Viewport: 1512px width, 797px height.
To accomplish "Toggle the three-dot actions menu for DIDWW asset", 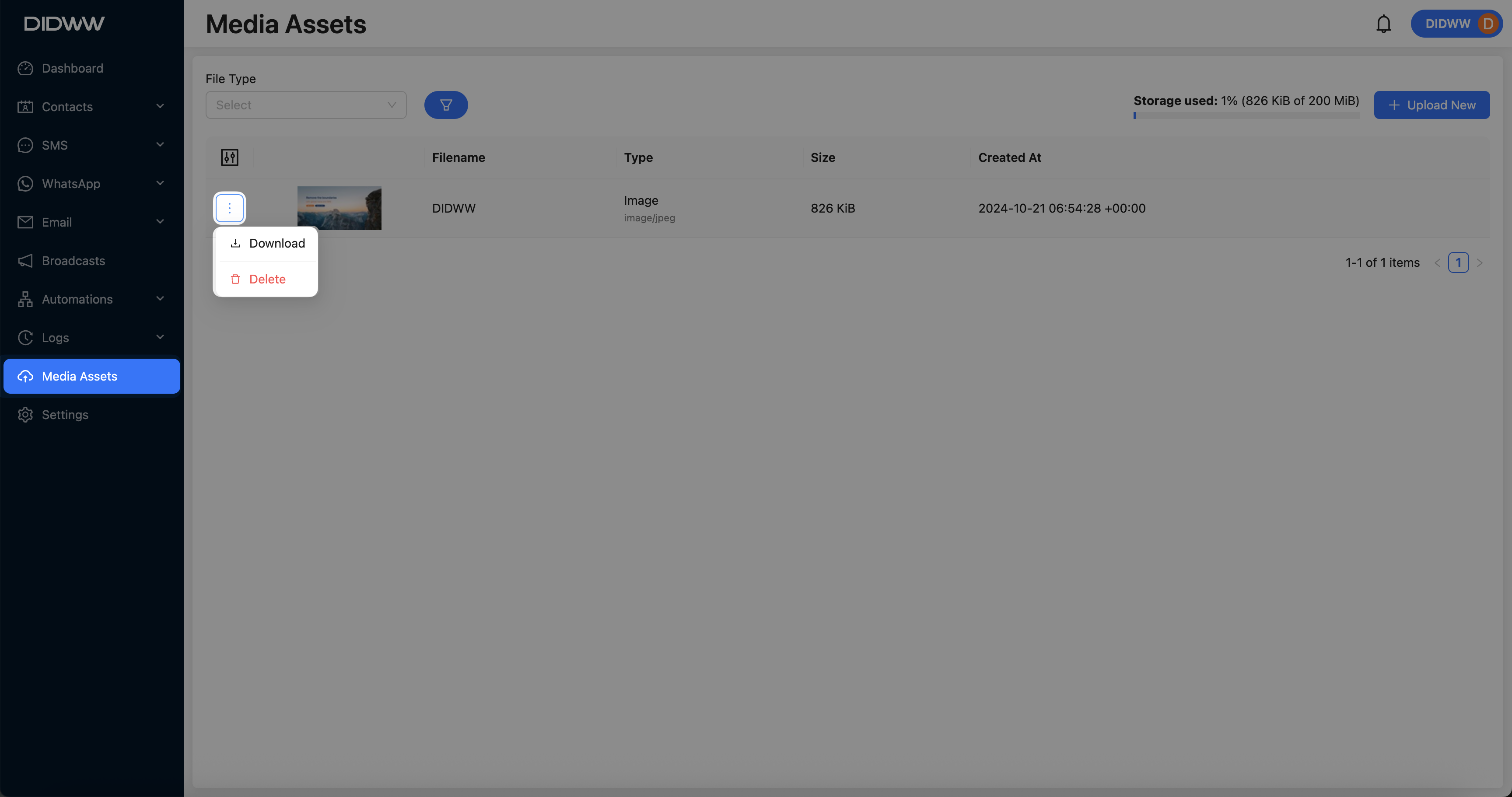I will (229, 208).
